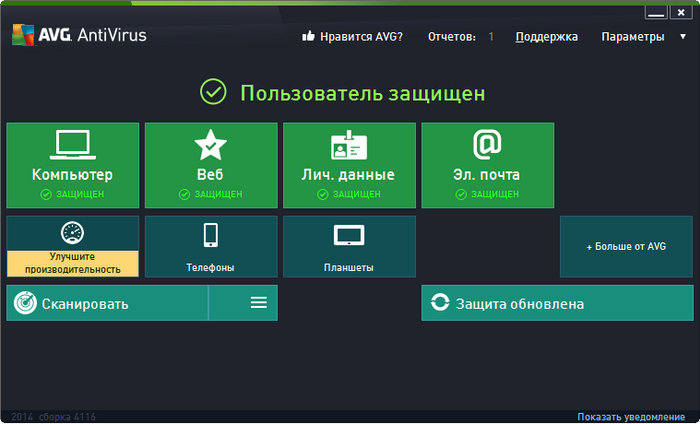
Task: Open the Телефоны tile
Action: tap(211, 246)
